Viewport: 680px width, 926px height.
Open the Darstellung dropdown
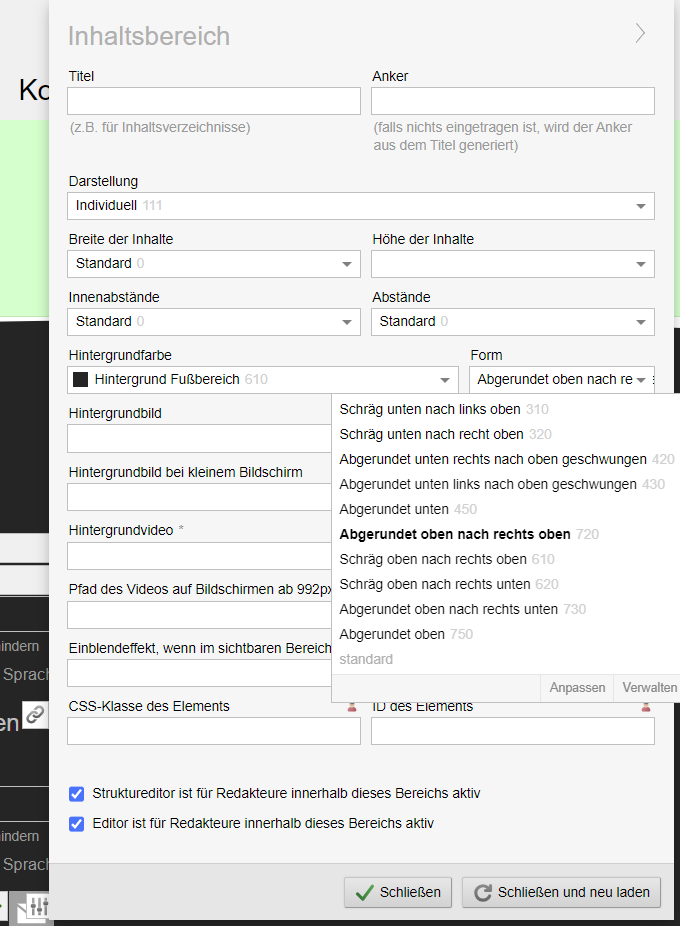coord(361,206)
